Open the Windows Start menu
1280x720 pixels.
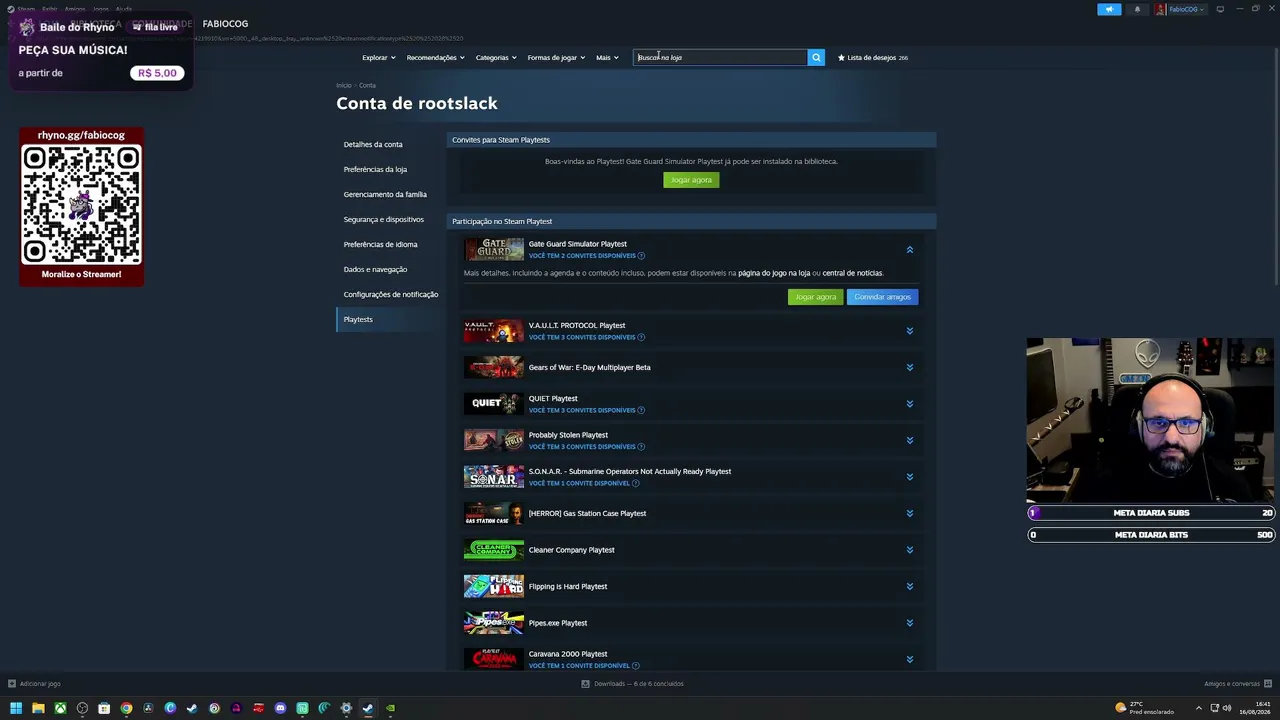[x=16, y=708]
